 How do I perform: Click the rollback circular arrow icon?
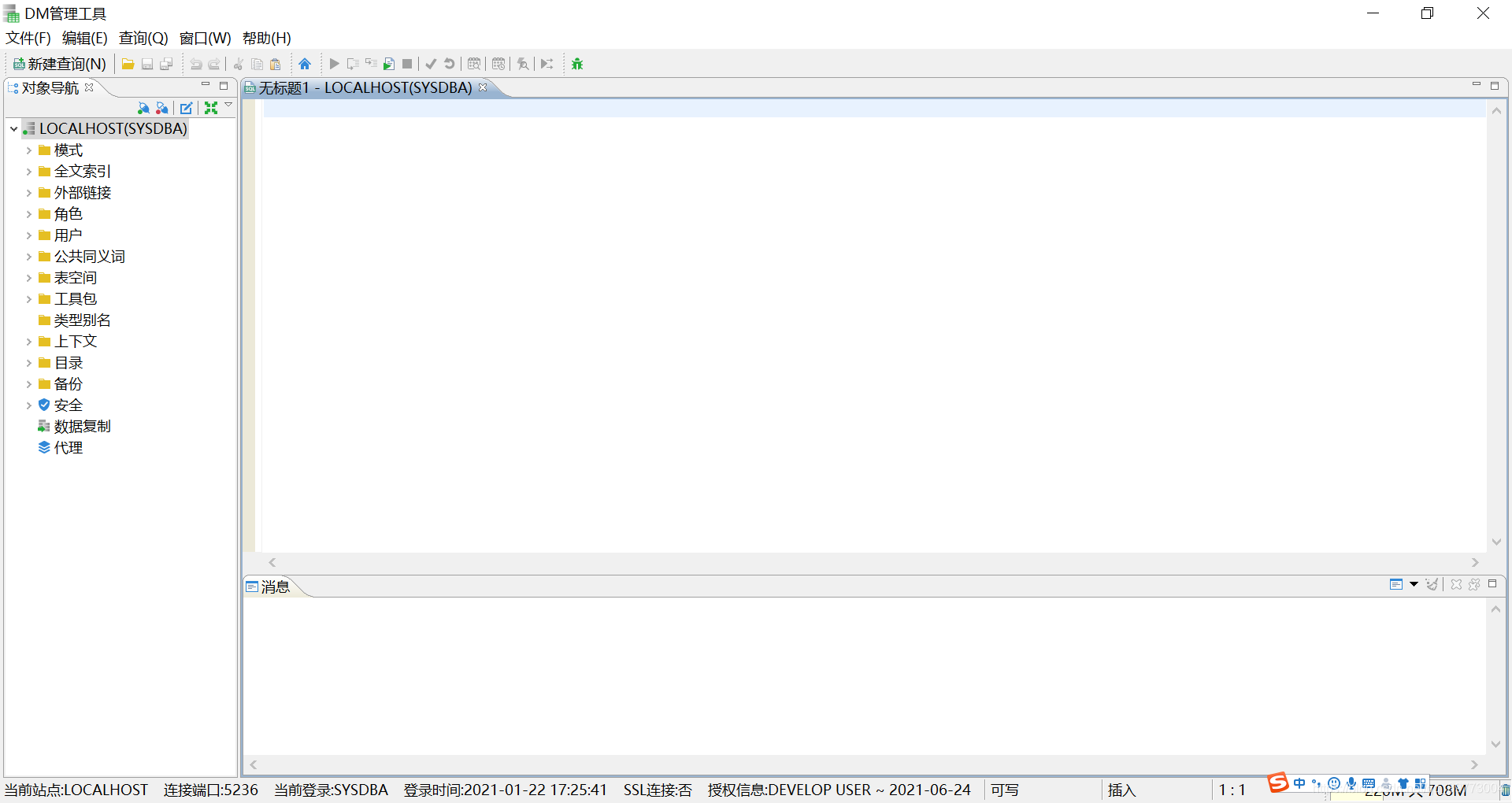pyautogui.click(x=450, y=64)
